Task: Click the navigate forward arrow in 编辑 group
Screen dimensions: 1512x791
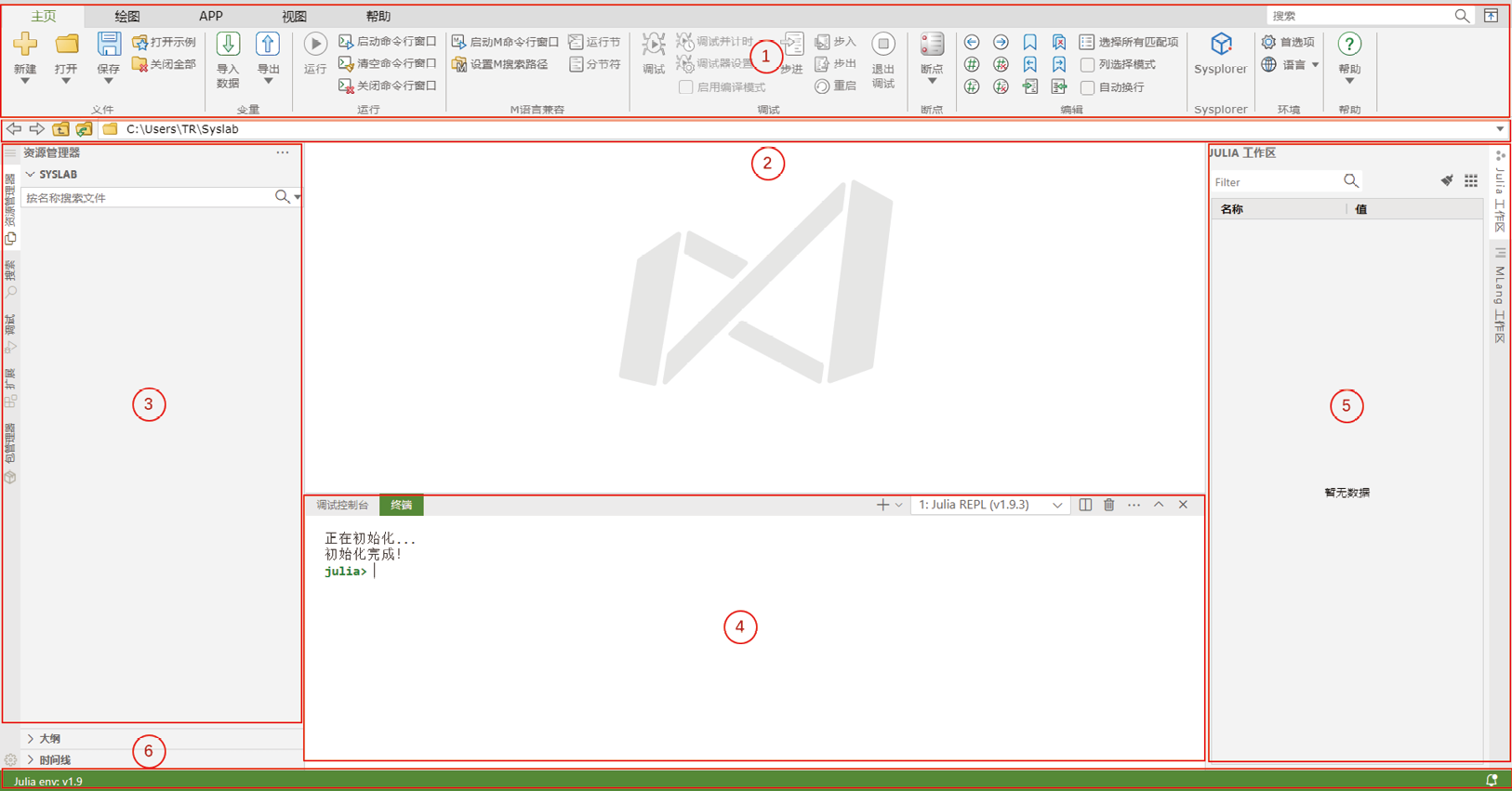Action: [x=1001, y=42]
